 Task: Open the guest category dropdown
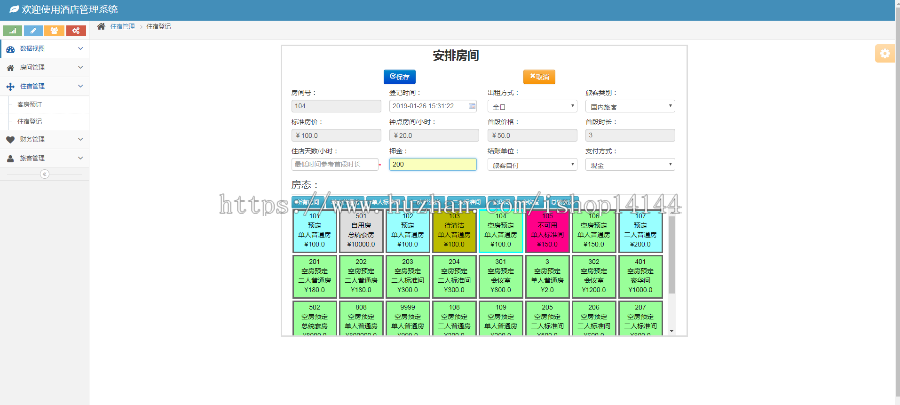[630, 106]
